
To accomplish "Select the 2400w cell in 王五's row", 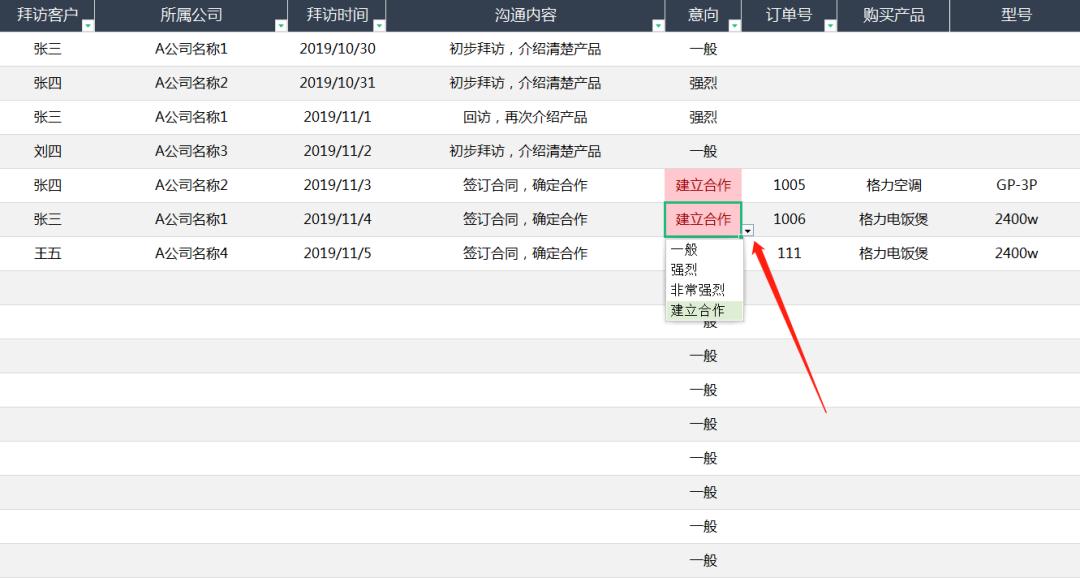I will click(1015, 253).
